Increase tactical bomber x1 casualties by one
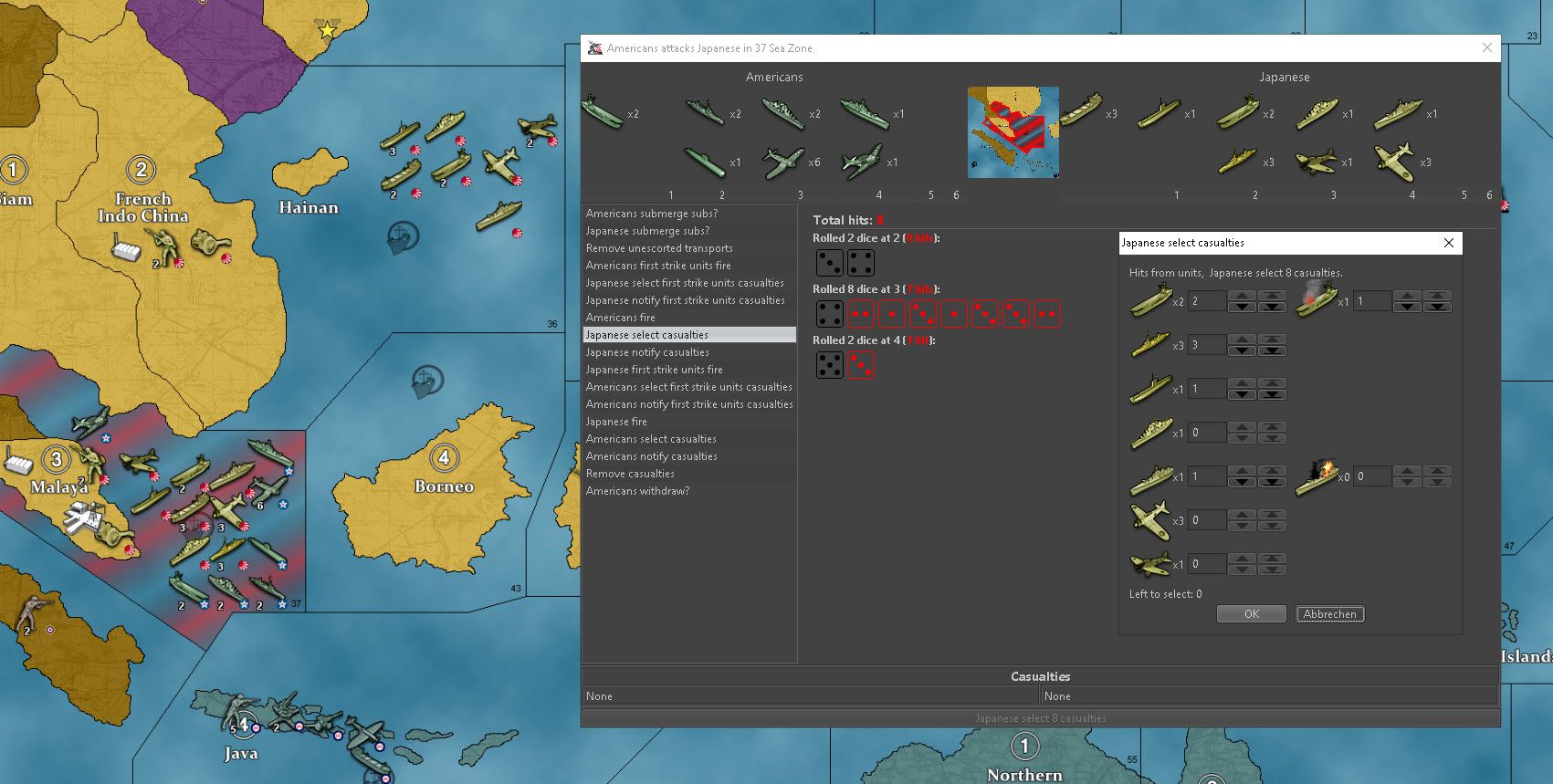 coord(1242,559)
